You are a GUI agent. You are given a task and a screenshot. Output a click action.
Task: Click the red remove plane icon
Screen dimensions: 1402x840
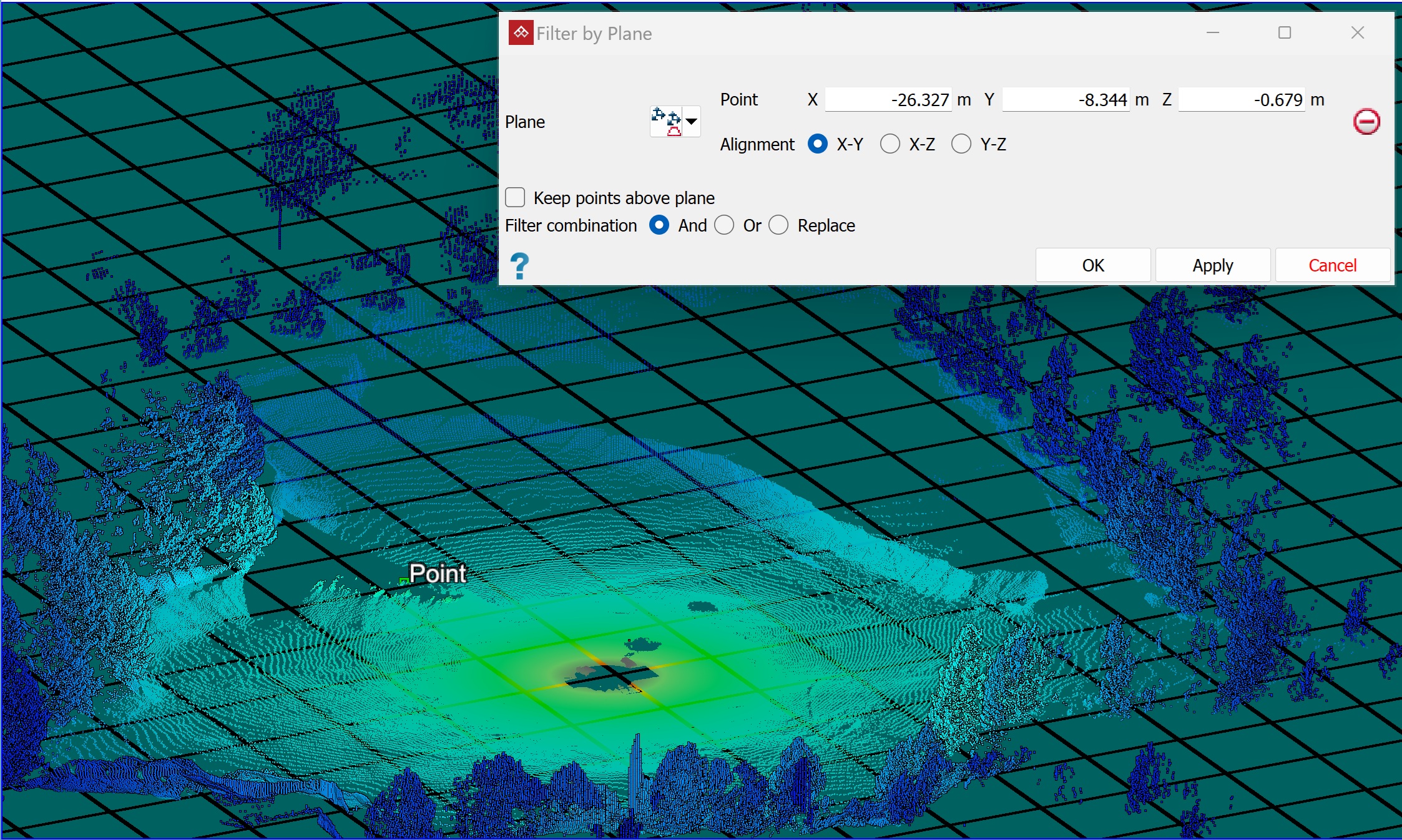1366,122
